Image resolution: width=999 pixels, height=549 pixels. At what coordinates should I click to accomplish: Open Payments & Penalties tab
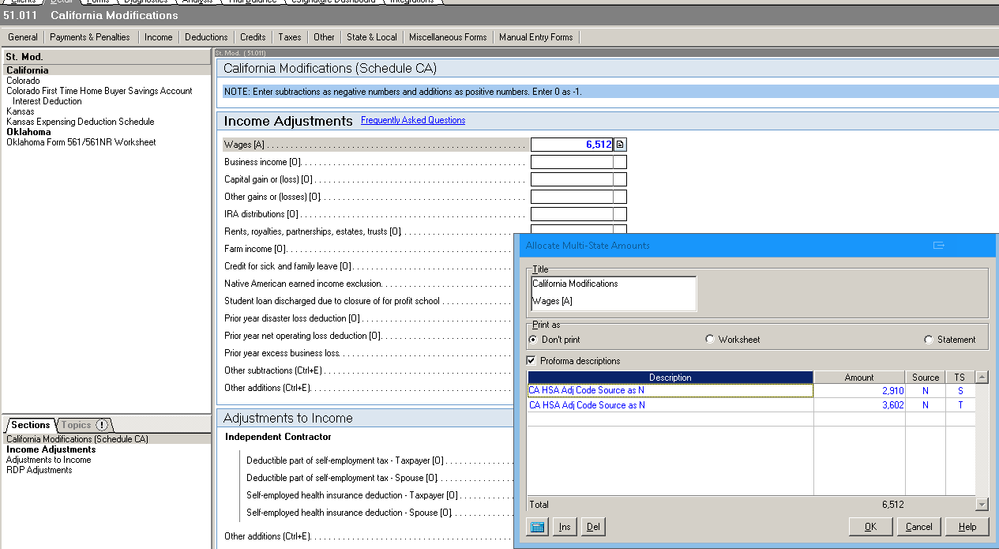[89, 37]
